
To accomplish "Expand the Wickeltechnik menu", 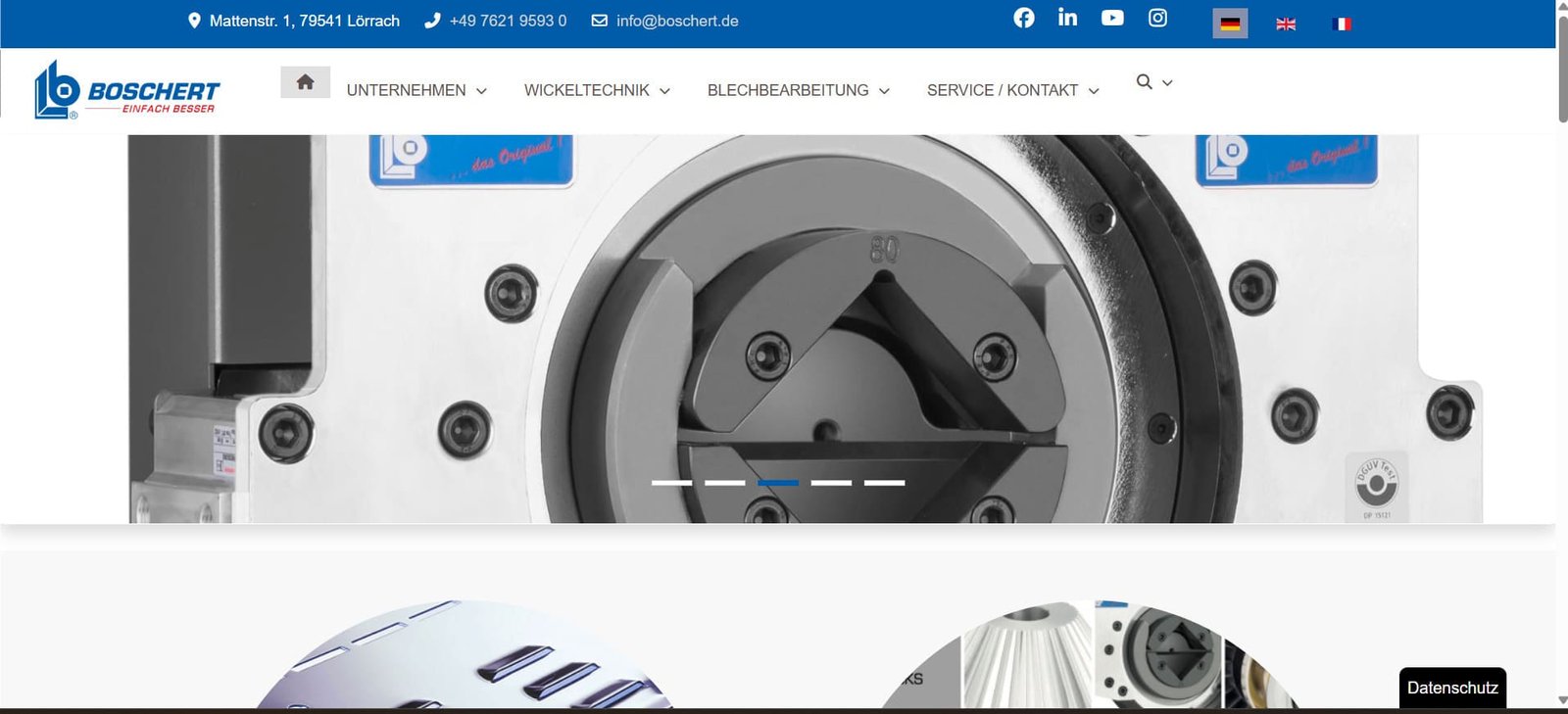I will pos(597,90).
